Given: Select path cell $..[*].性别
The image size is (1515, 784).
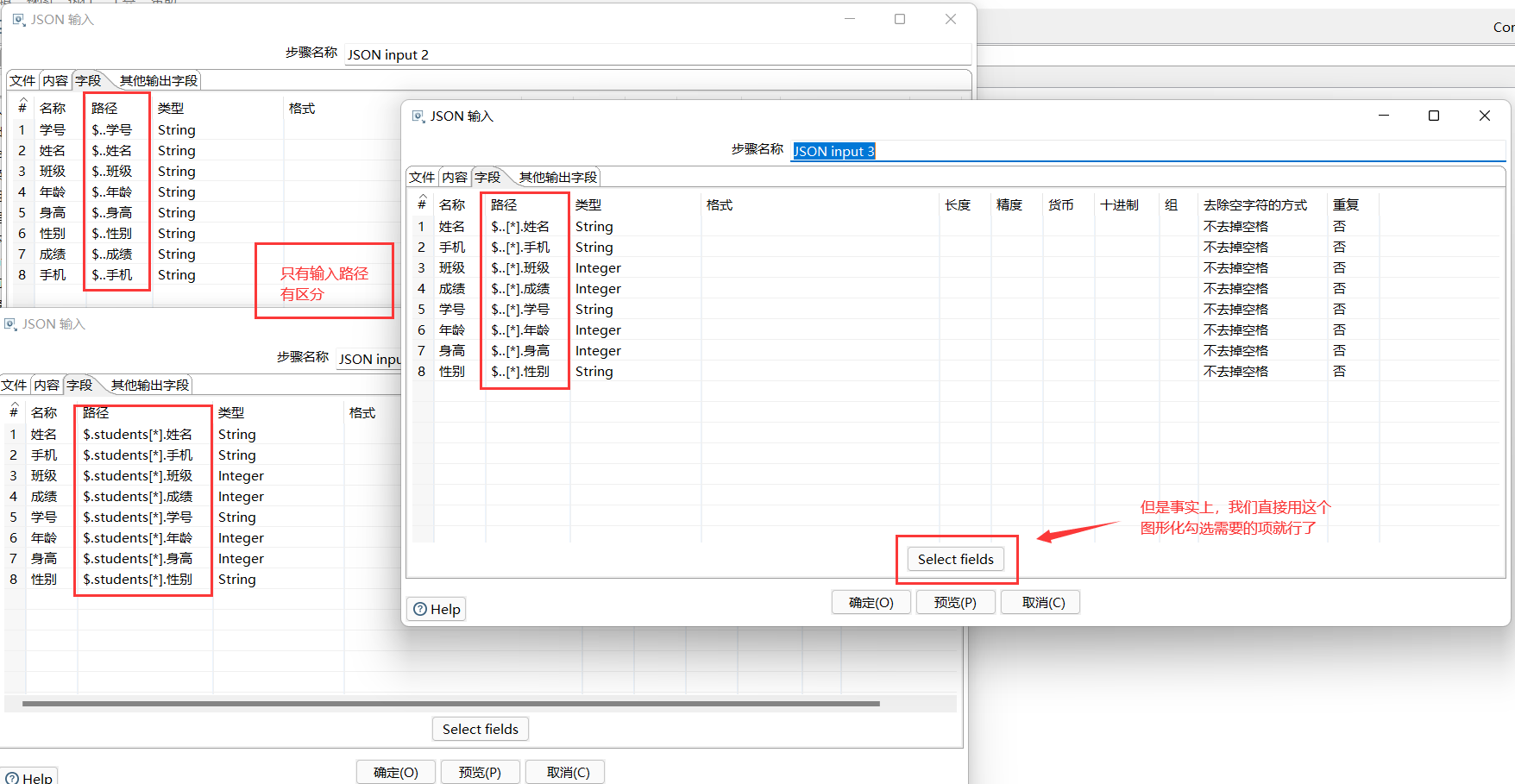Looking at the screenshot, I should (x=527, y=371).
